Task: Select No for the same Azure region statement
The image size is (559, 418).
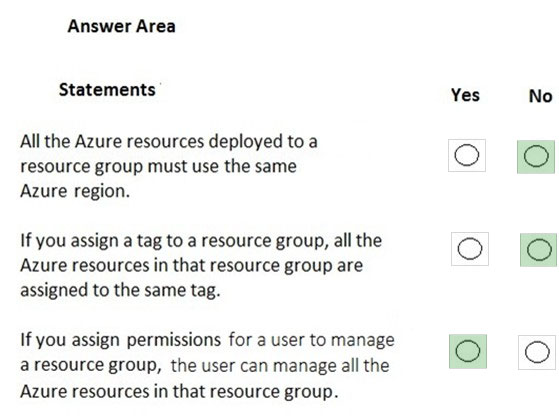Action: click(536, 157)
